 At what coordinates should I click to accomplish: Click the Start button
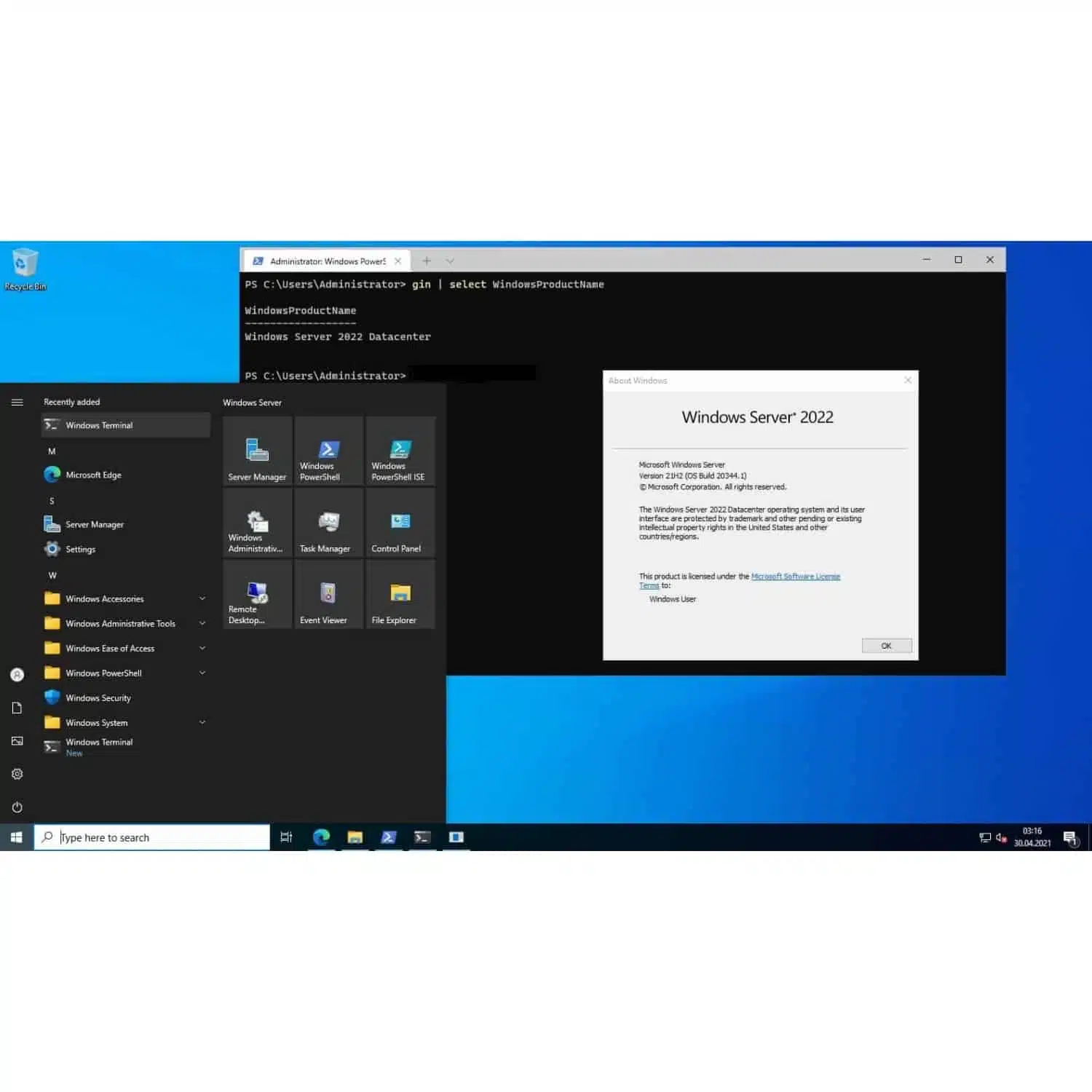16,837
